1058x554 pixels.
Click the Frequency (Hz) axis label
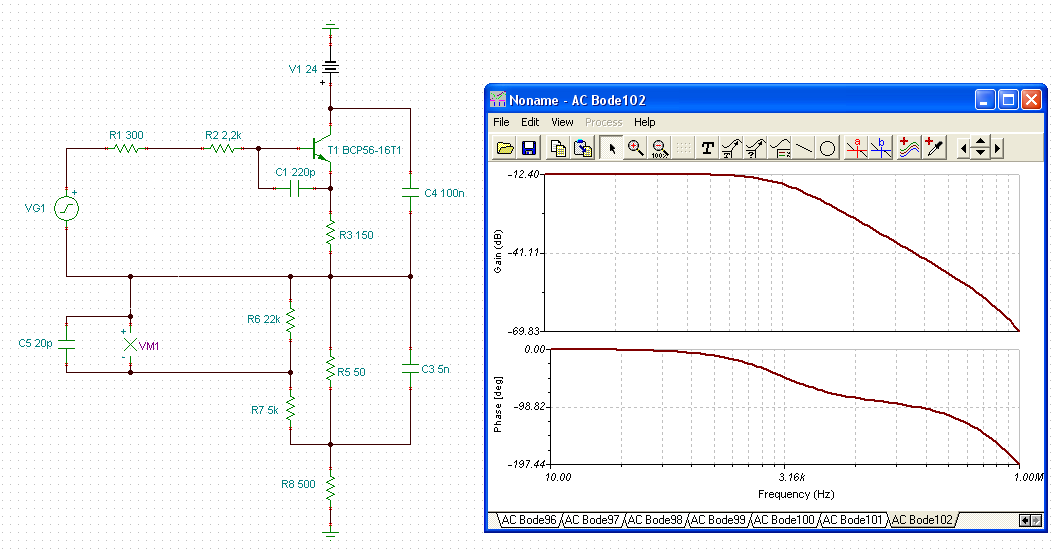(x=796, y=494)
